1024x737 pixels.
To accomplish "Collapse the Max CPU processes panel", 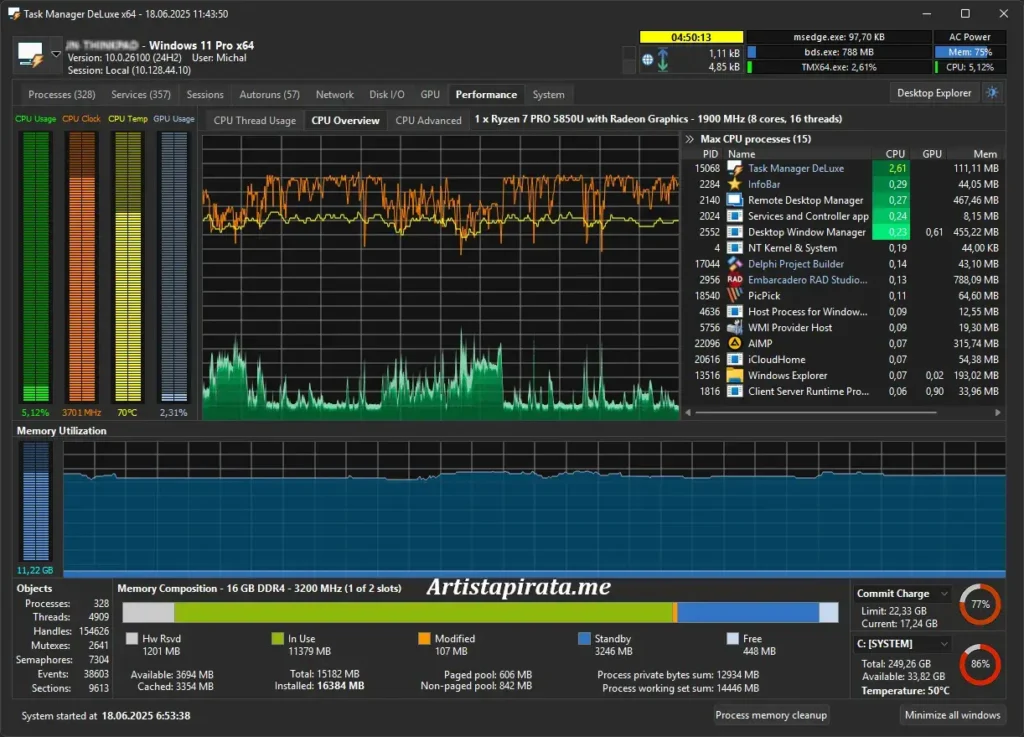I will [x=690, y=138].
